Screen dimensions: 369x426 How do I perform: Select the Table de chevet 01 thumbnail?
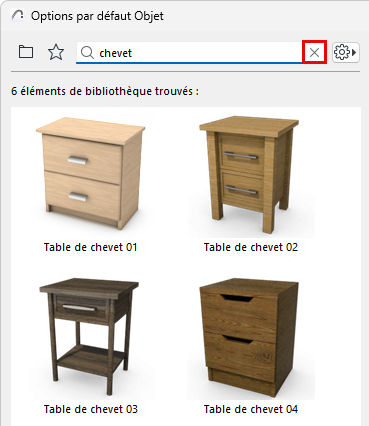90,173
